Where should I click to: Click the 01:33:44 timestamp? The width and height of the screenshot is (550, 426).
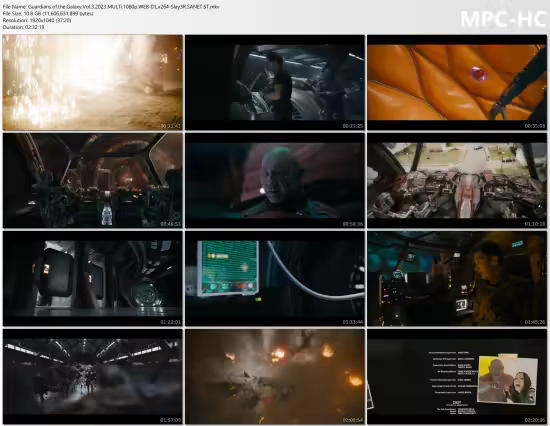coord(353,322)
